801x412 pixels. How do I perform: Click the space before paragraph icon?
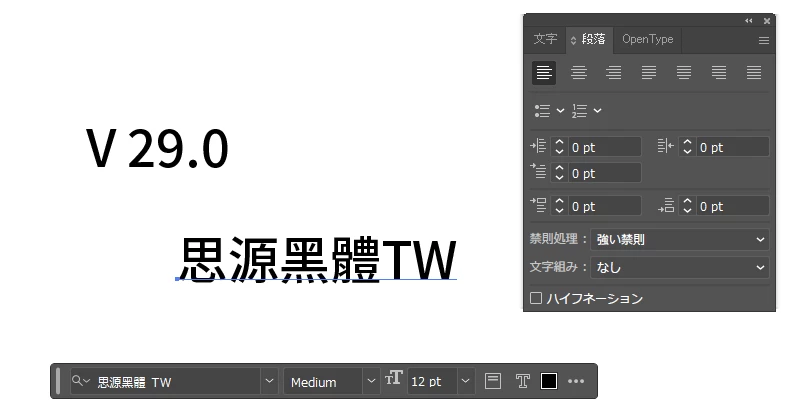538,205
